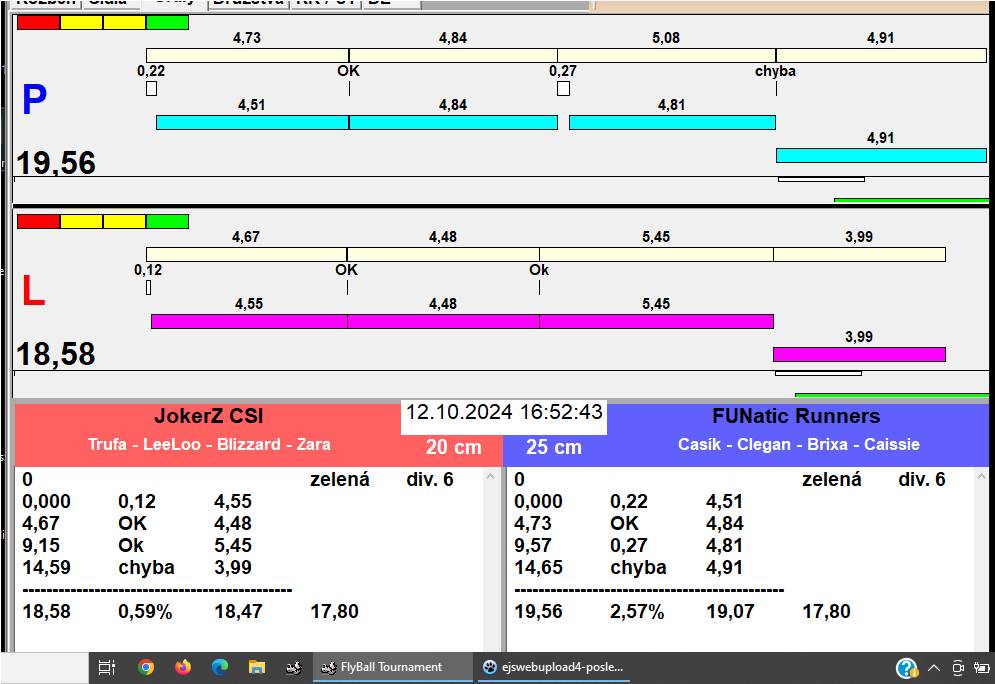995x684 pixels.
Task: Select the magenta 5,45 run bar
Action: 656,321
